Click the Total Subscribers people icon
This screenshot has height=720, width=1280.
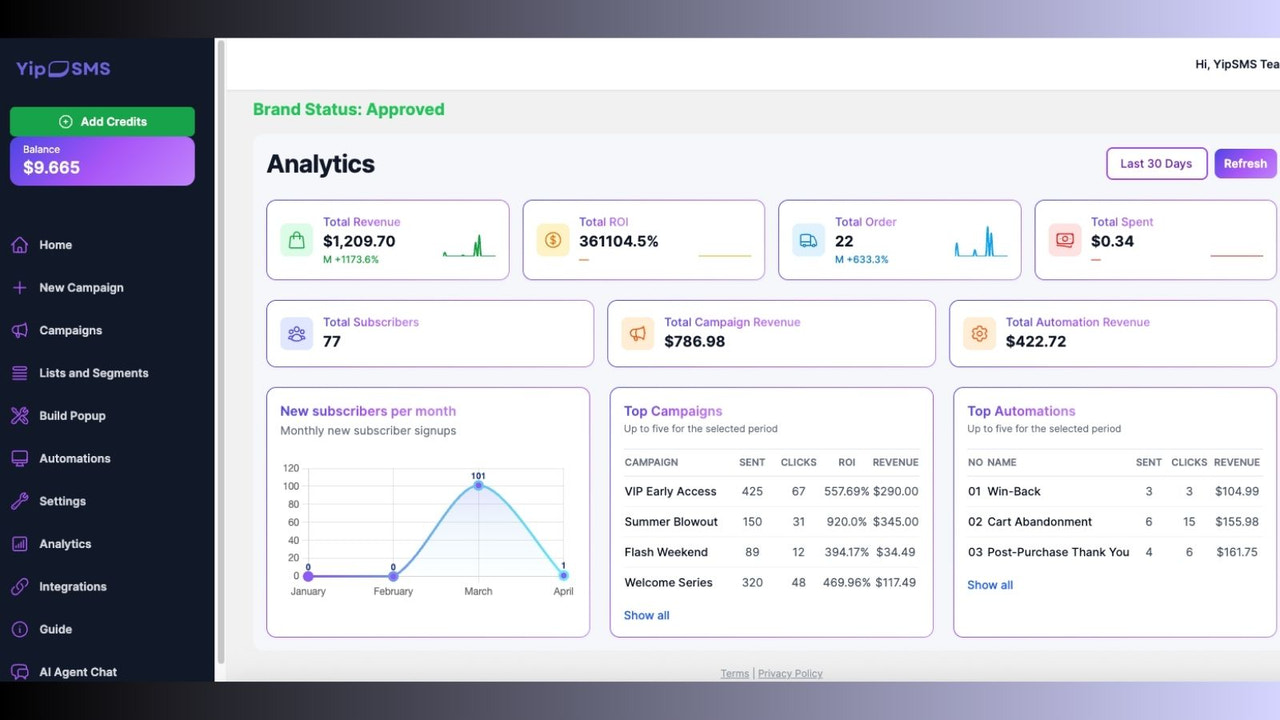(x=297, y=334)
